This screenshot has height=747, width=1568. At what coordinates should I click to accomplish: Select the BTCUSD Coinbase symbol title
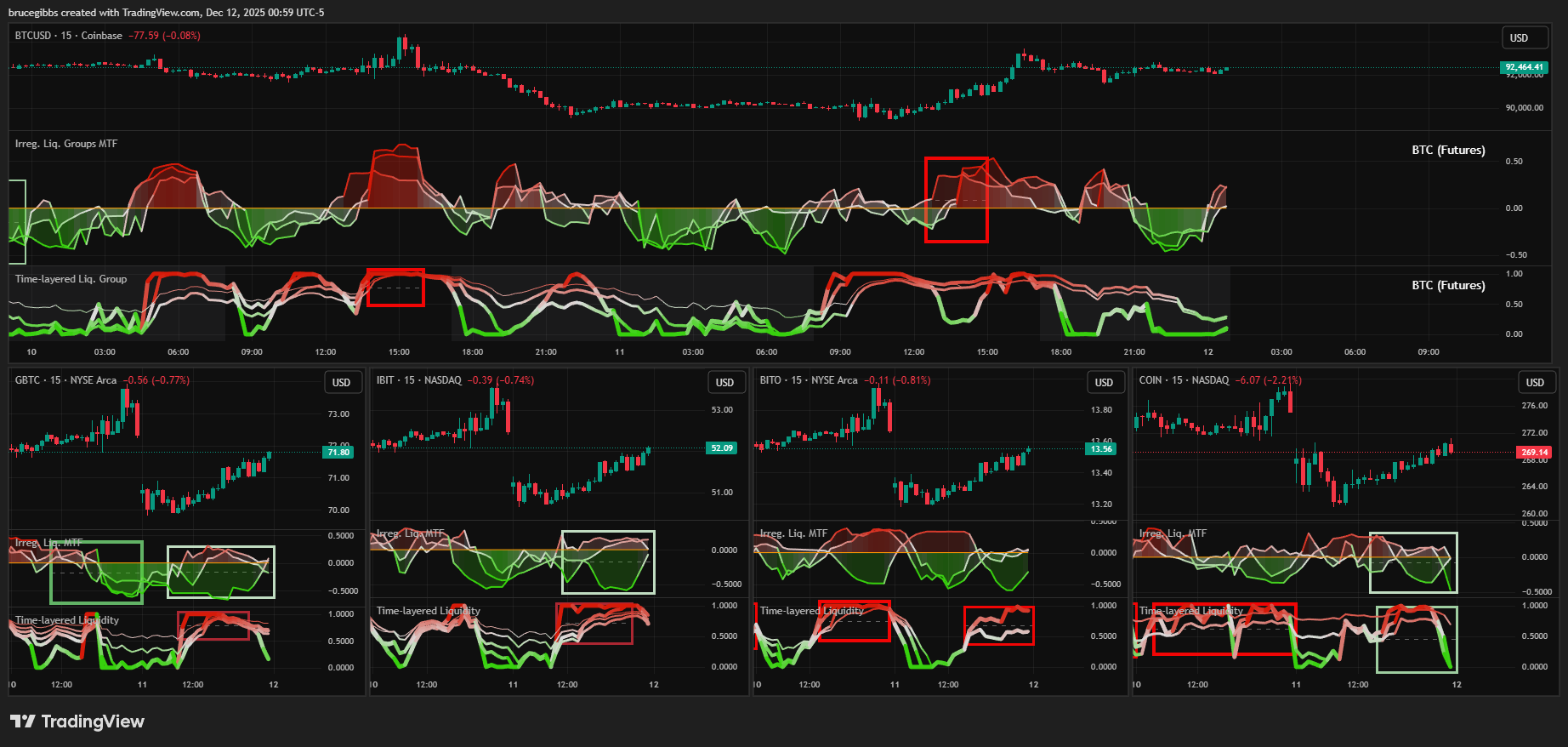[68, 36]
